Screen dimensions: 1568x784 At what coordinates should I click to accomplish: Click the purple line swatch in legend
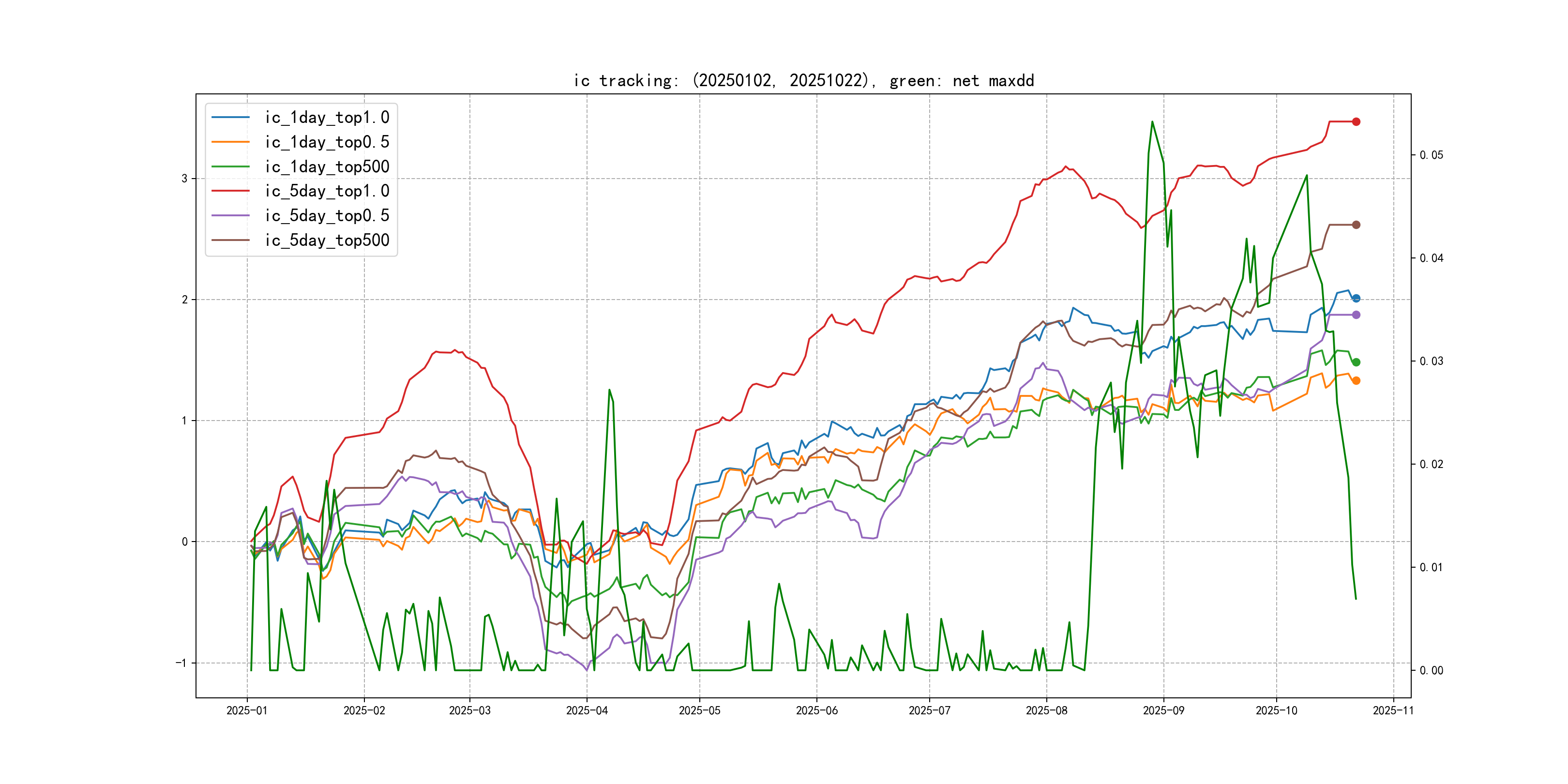pyautogui.click(x=231, y=215)
